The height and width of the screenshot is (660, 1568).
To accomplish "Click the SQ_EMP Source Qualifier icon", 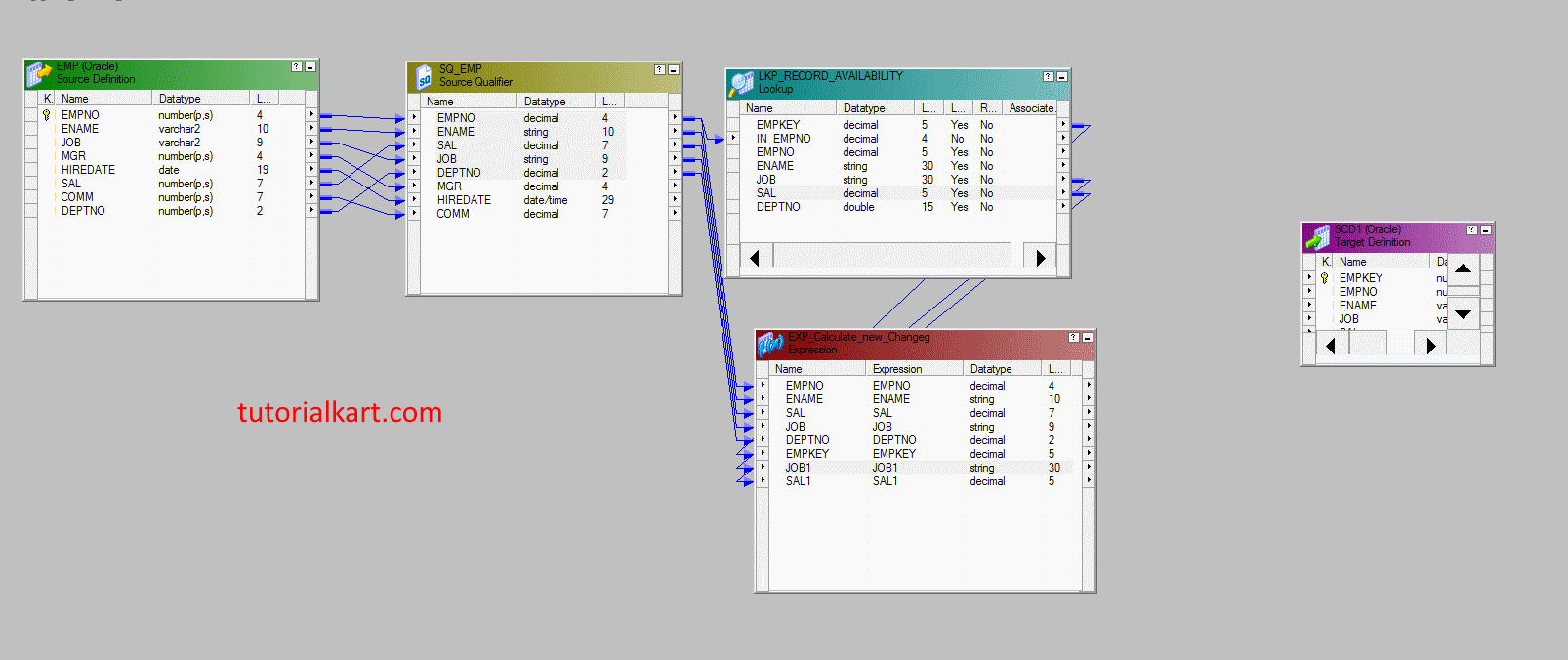I will [x=424, y=77].
